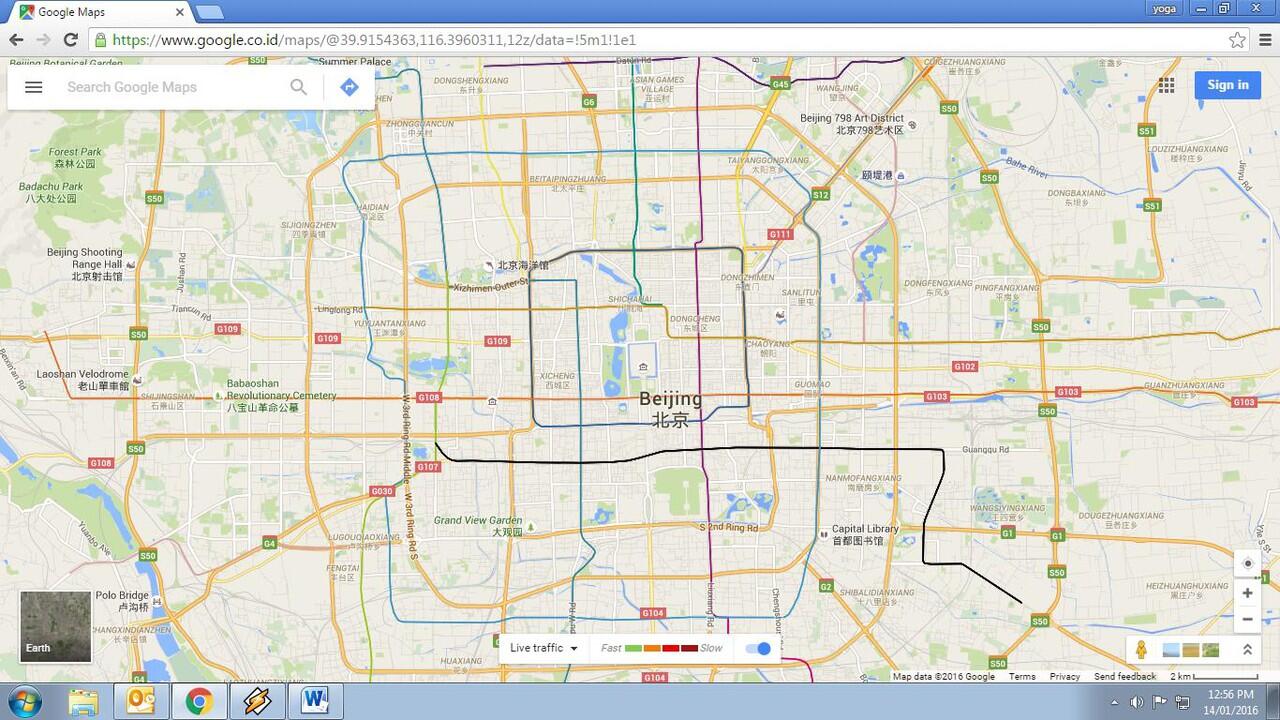Open the volume tray icon
This screenshot has height=720, width=1280.
(x=1136, y=702)
